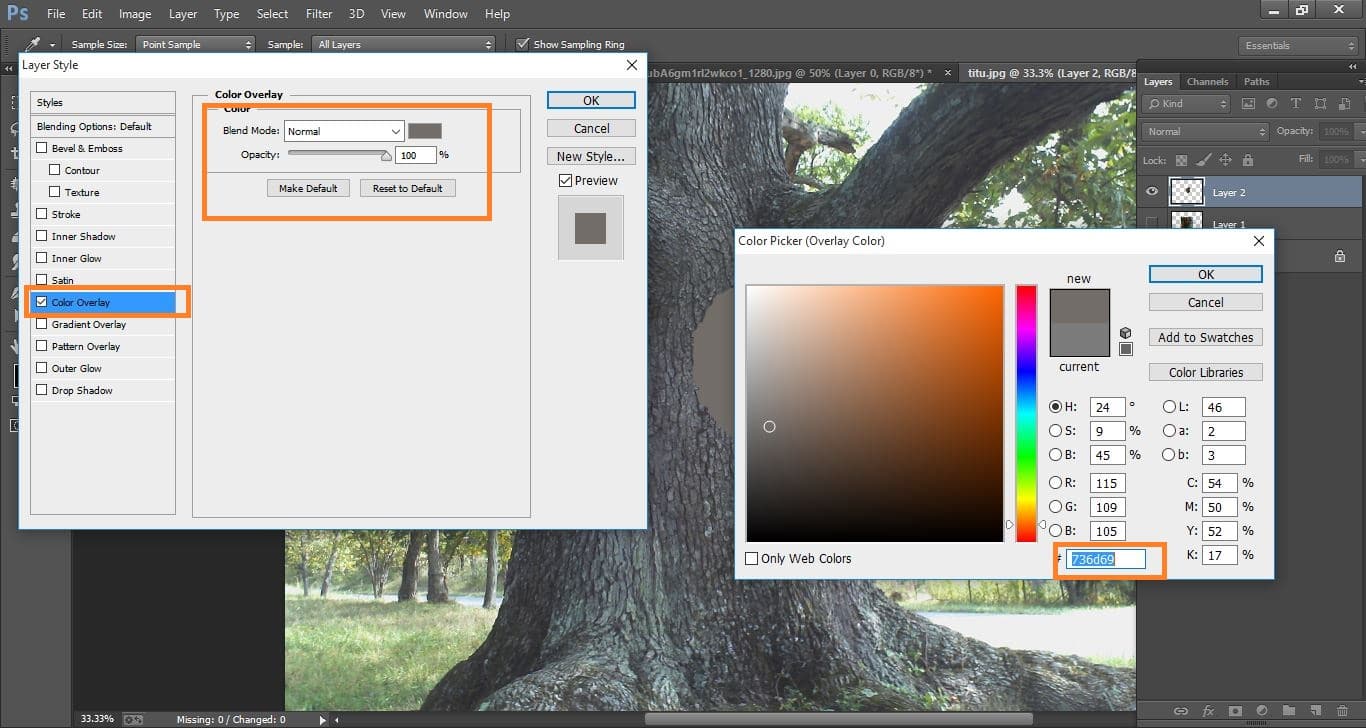Click the Create new layer icon
This screenshot has height=728, width=1366.
point(1317,711)
